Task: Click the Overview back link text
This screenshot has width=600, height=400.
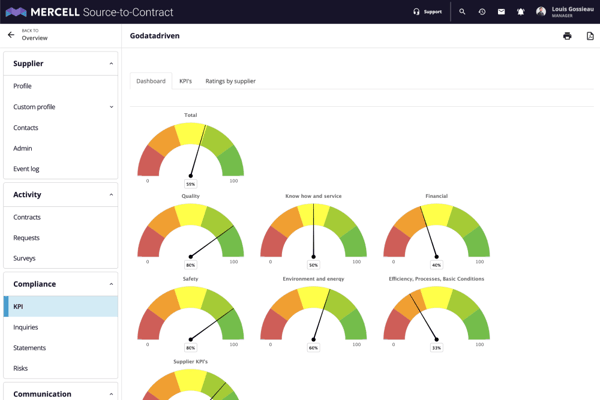Action: tap(34, 38)
